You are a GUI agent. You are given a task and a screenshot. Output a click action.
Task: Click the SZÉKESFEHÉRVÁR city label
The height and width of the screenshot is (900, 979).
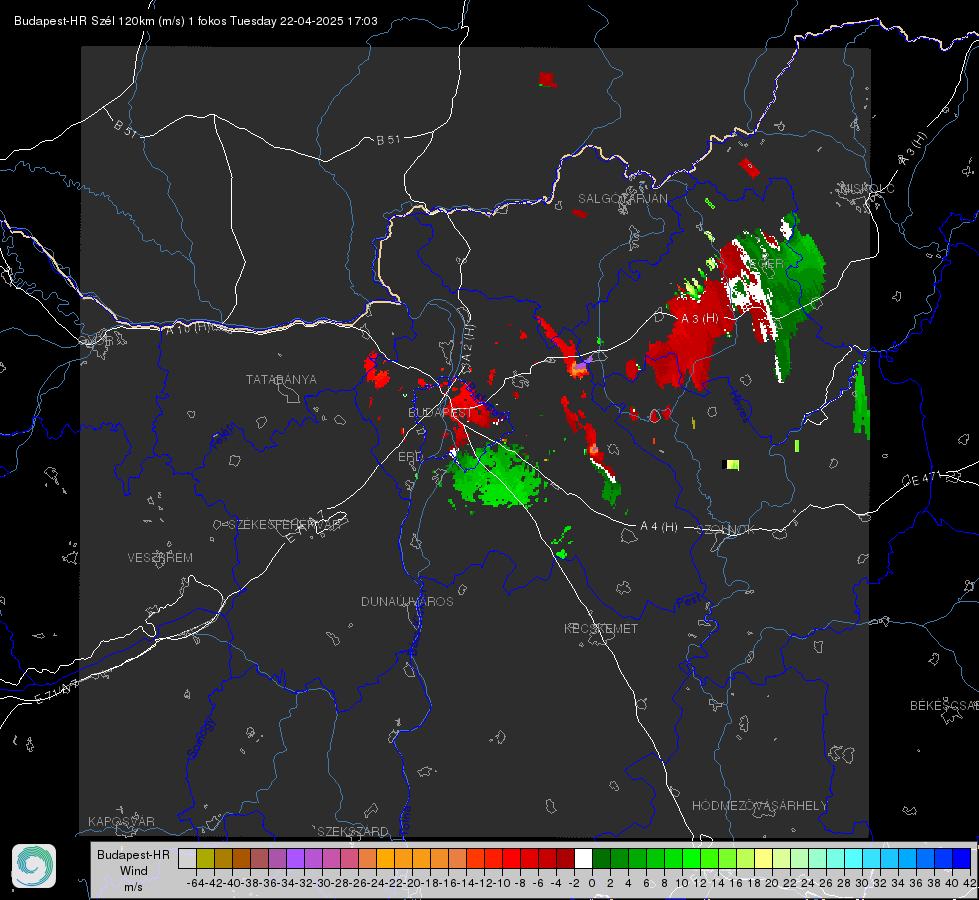(284, 525)
